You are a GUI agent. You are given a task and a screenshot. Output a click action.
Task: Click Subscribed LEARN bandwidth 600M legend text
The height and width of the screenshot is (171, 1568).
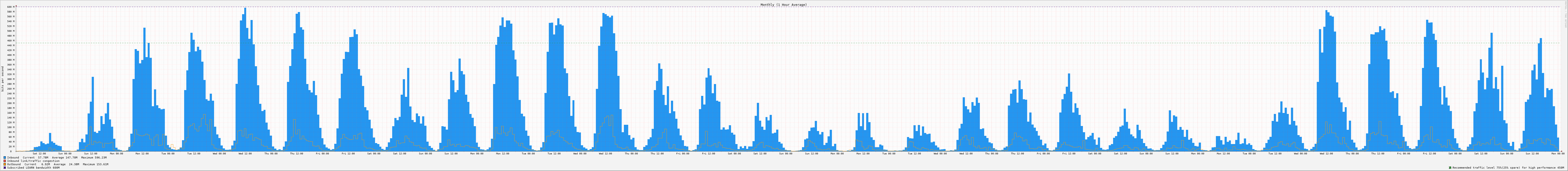point(34,167)
